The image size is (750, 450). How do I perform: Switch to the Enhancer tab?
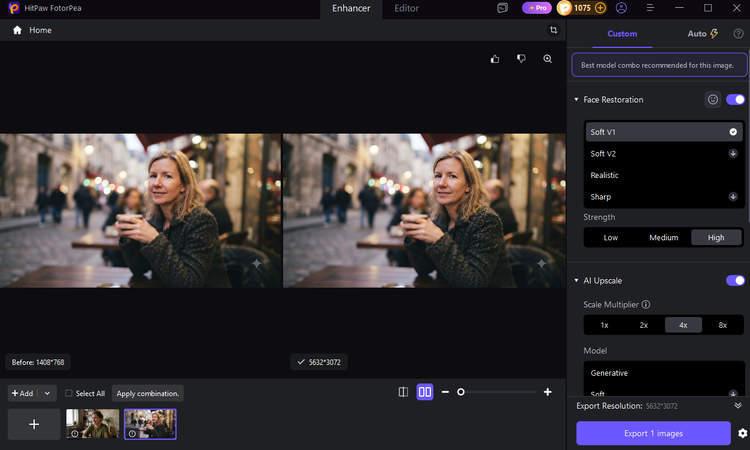pyautogui.click(x=351, y=8)
